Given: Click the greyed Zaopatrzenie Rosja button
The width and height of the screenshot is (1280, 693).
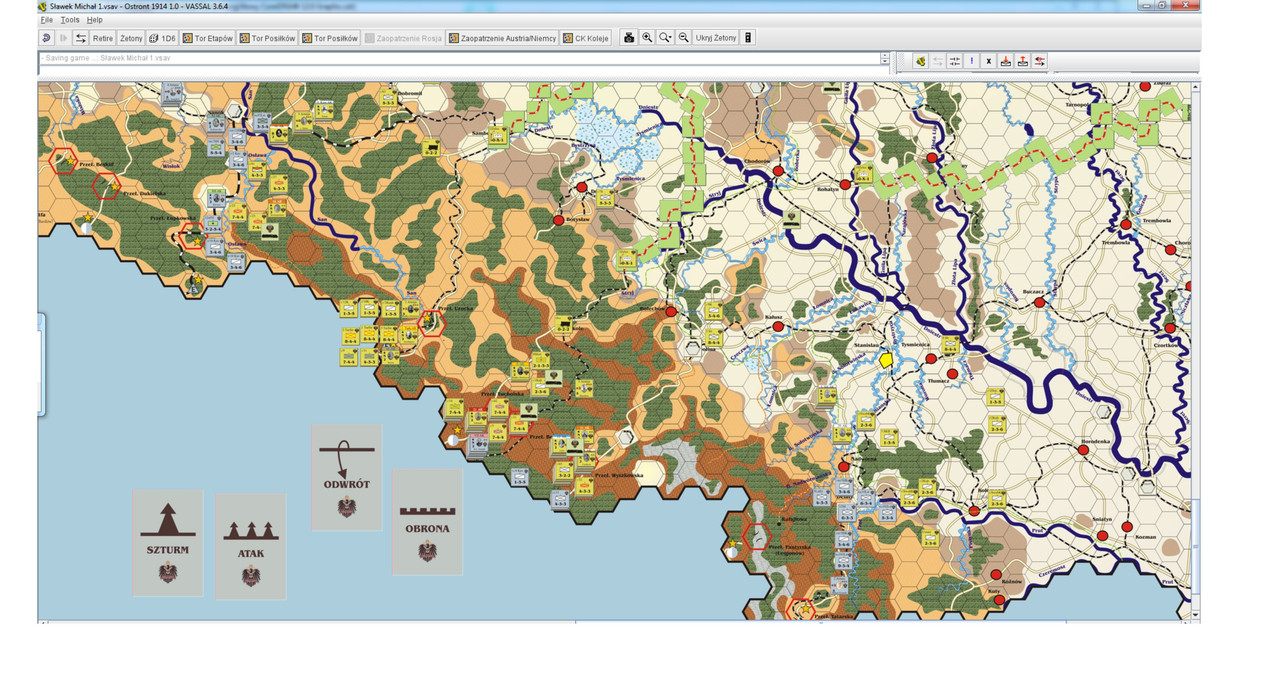Looking at the screenshot, I should [x=403, y=38].
